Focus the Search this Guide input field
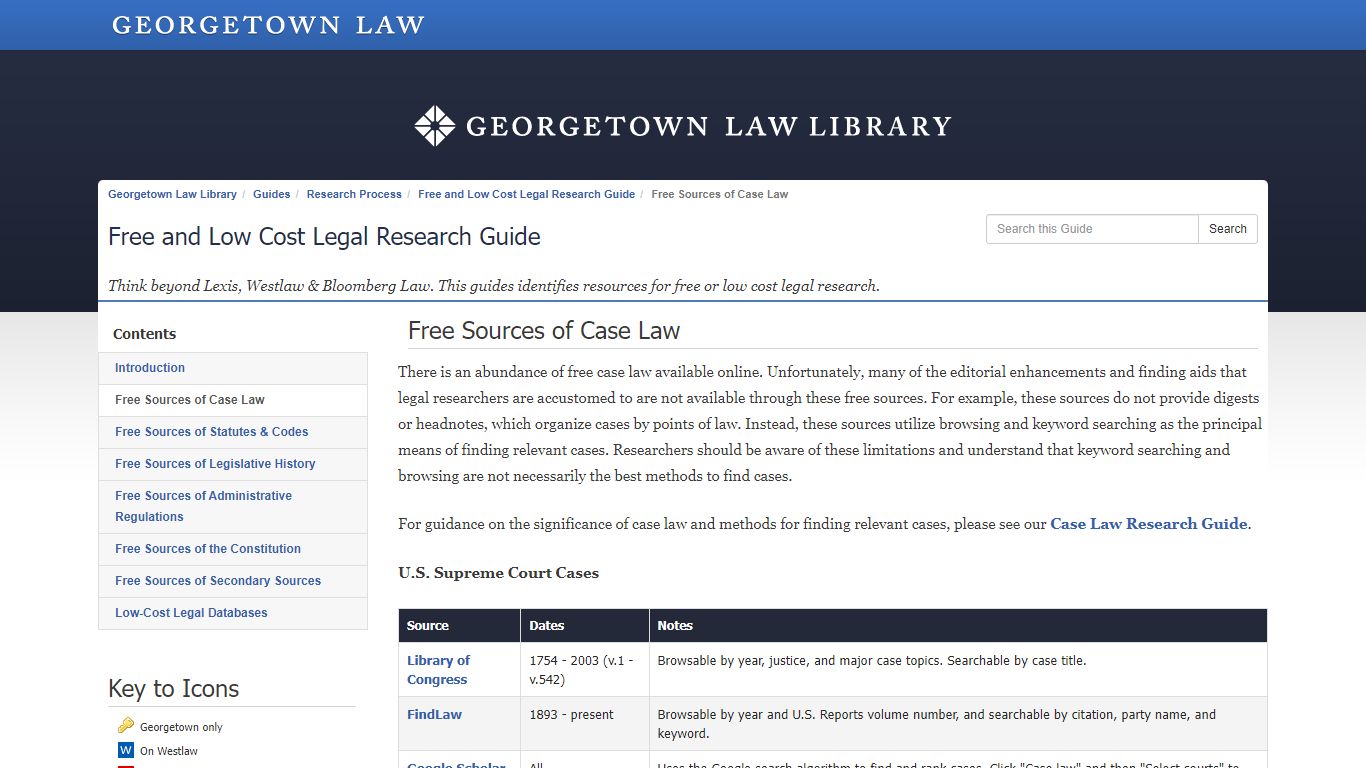Image resolution: width=1366 pixels, height=768 pixels. [x=1092, y=229]
